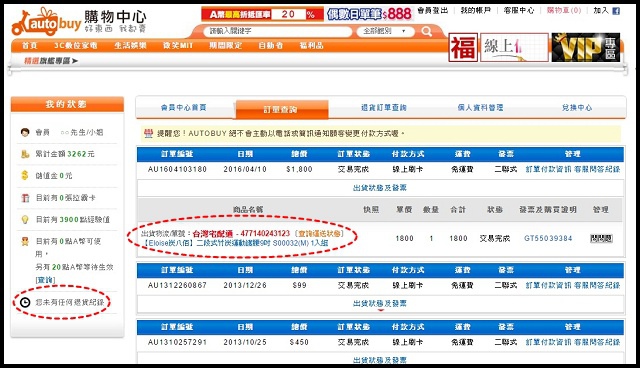The image size is (640, 368).
Task: Click the autobuy scooter logo
Action: coord(47,23)
